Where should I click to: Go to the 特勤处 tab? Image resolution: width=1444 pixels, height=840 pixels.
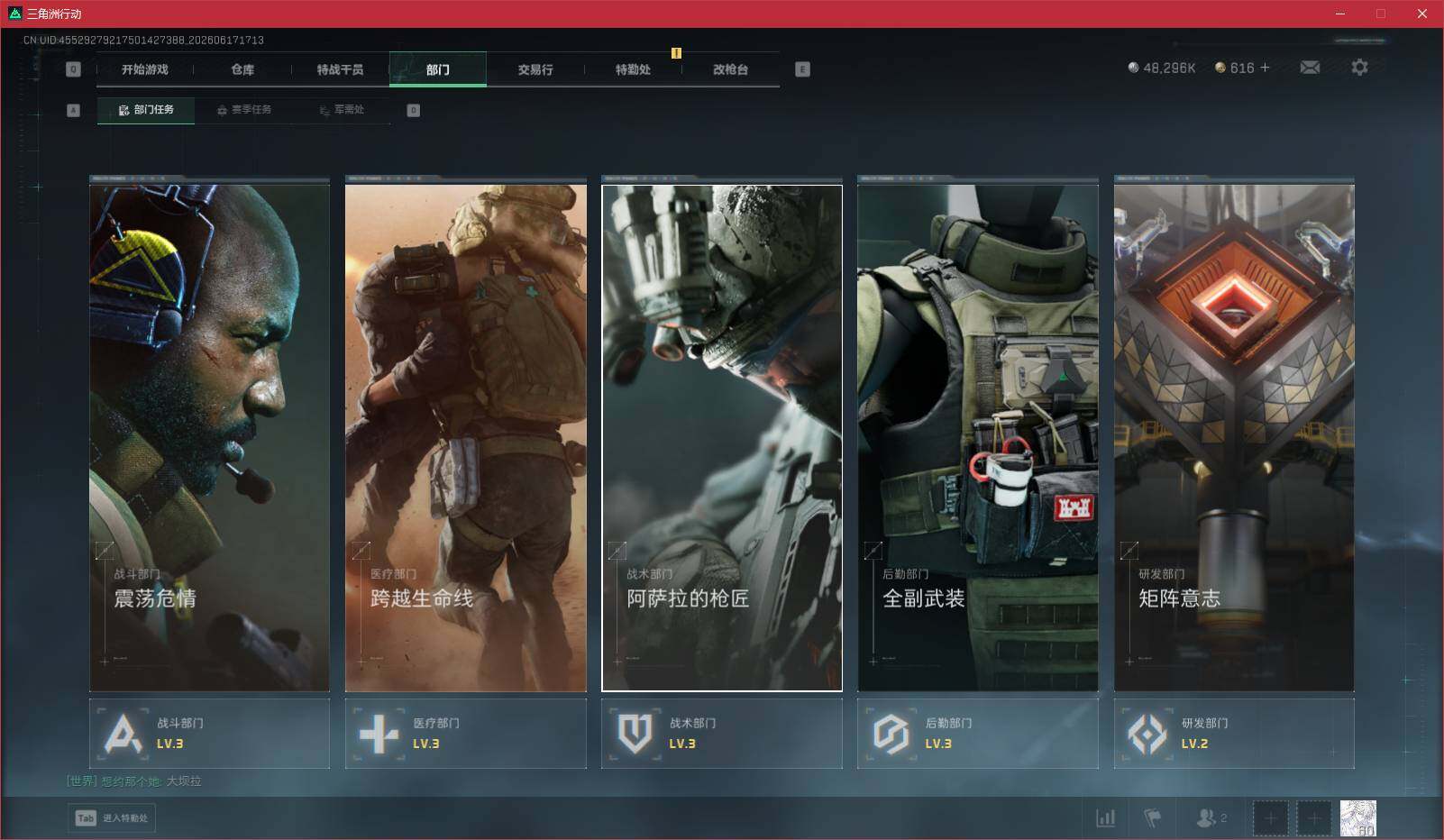pos(633,69)
